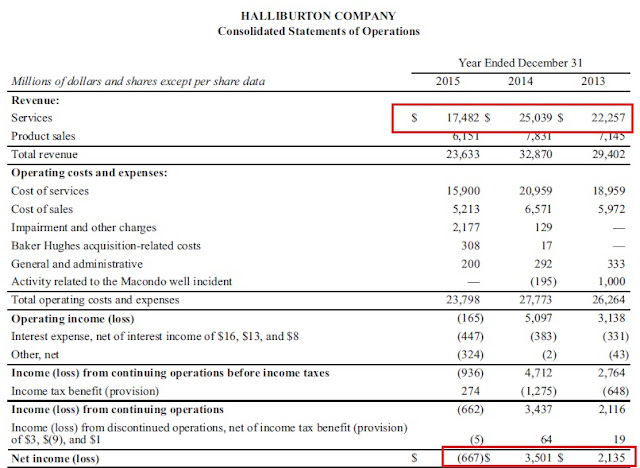Select the Macondo well incident row label
The height and width of the screenshot is (468, 640).
point(122,282)
